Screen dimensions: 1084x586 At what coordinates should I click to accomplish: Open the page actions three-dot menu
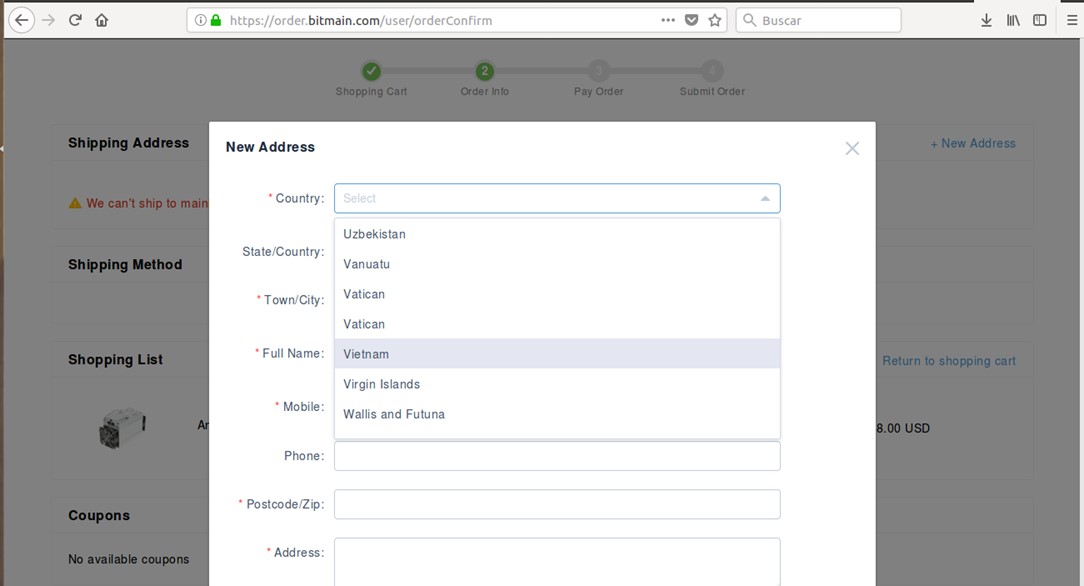pos(668,20)
